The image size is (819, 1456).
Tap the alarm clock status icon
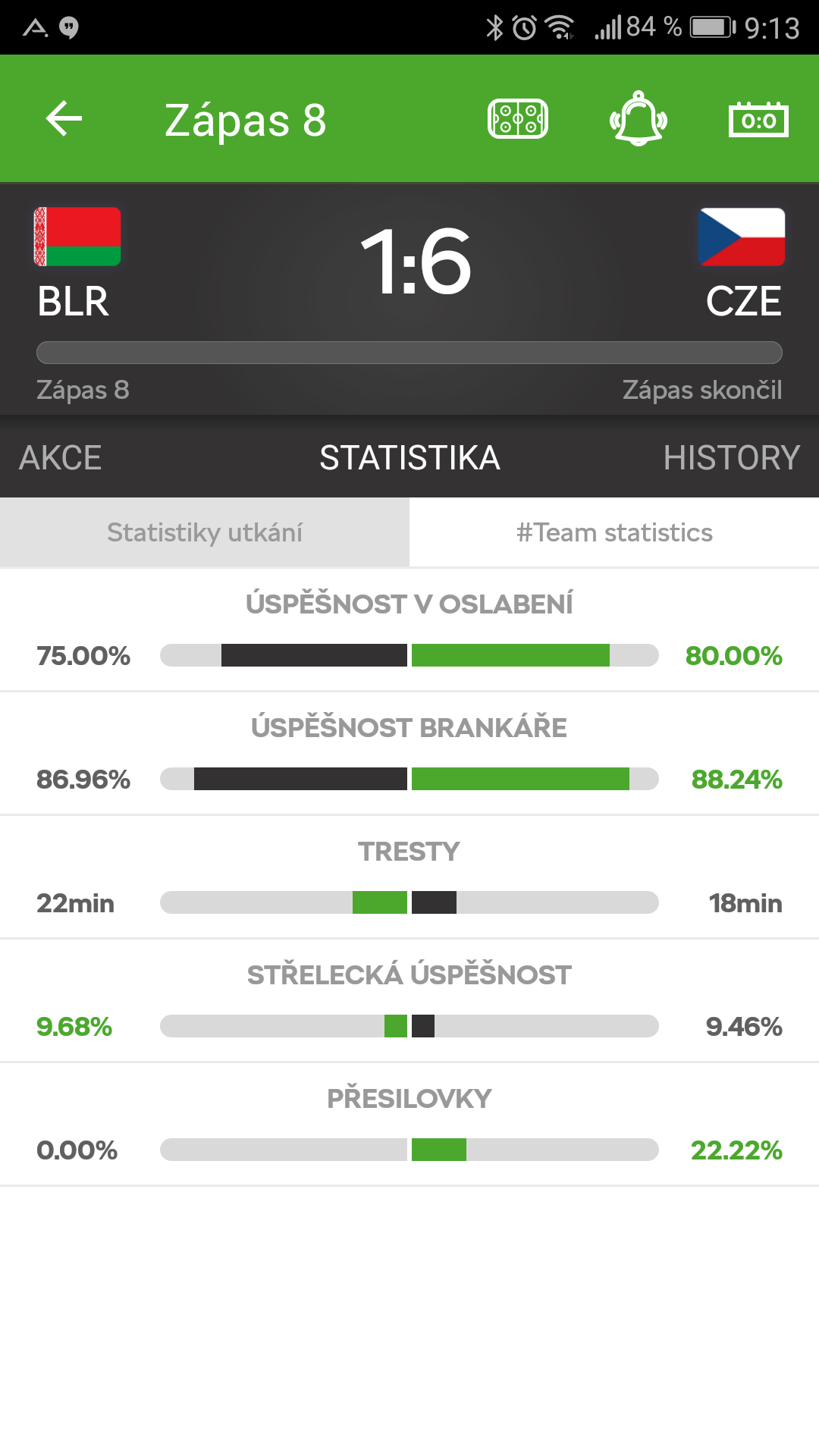pos(525,28)
